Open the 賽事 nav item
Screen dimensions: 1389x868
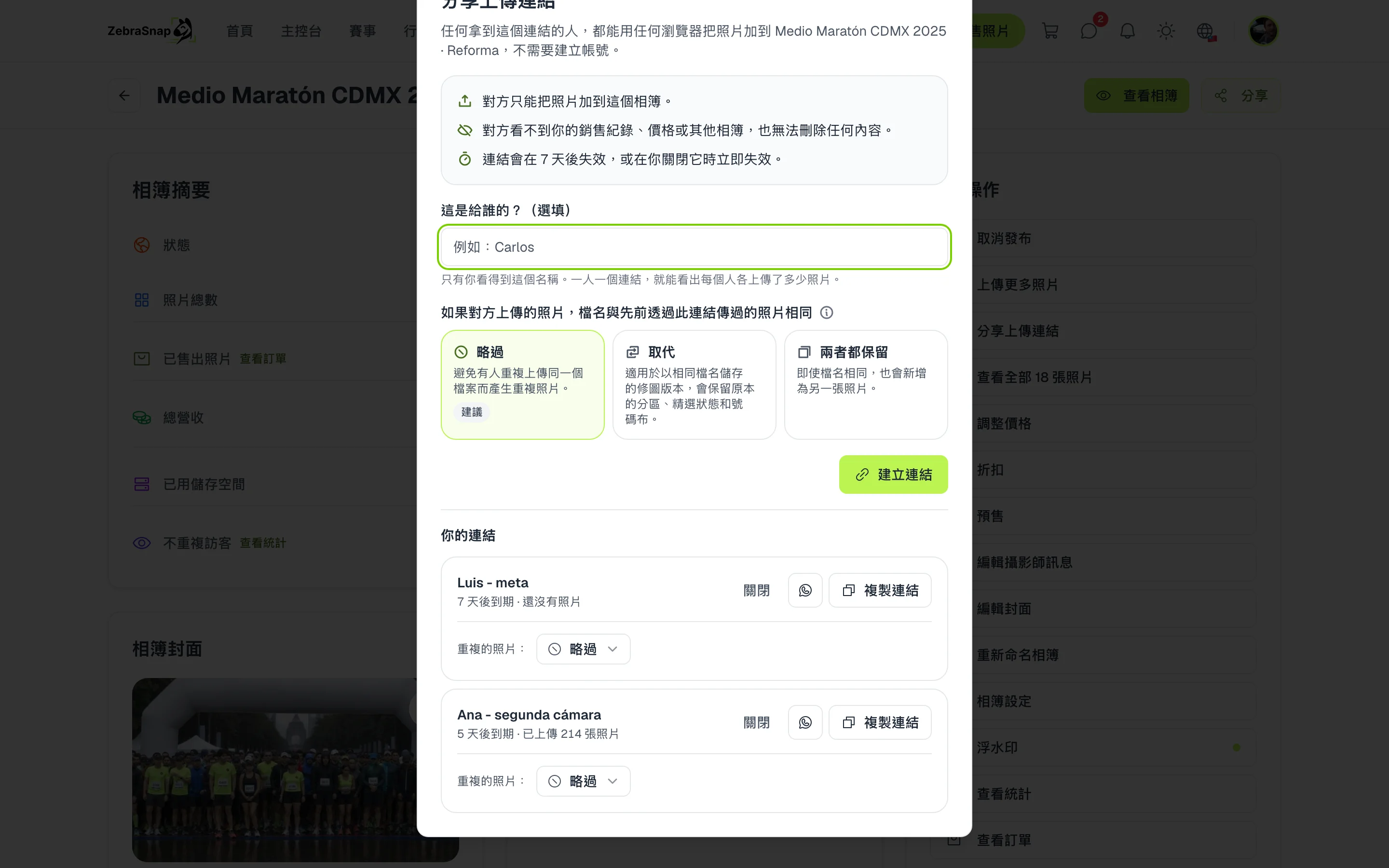click(362, 31)
